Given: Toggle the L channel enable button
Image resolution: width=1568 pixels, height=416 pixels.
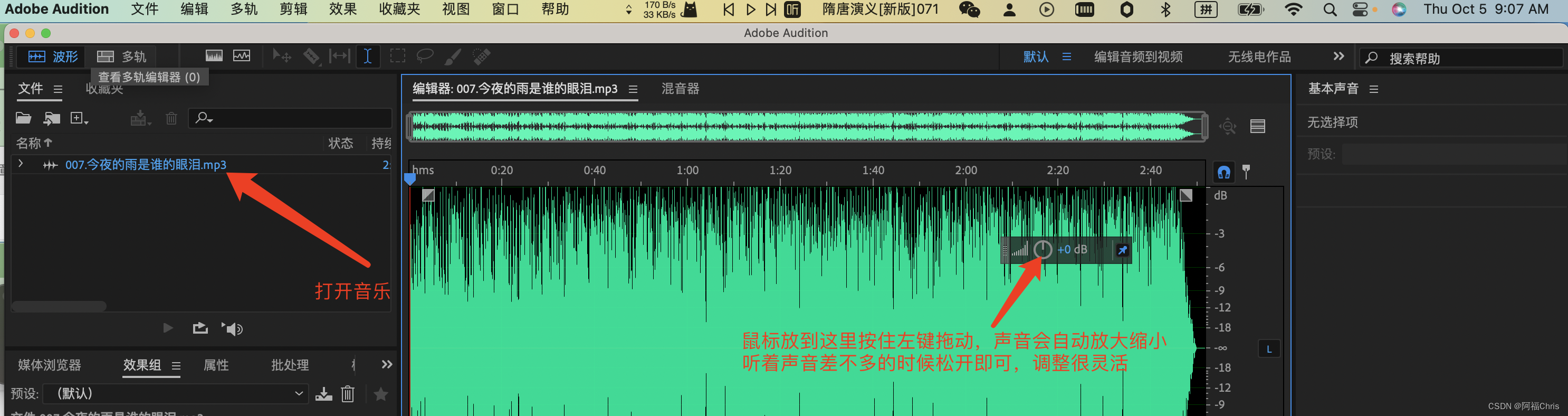Looking at the screenshot, I should (1269, 349).
